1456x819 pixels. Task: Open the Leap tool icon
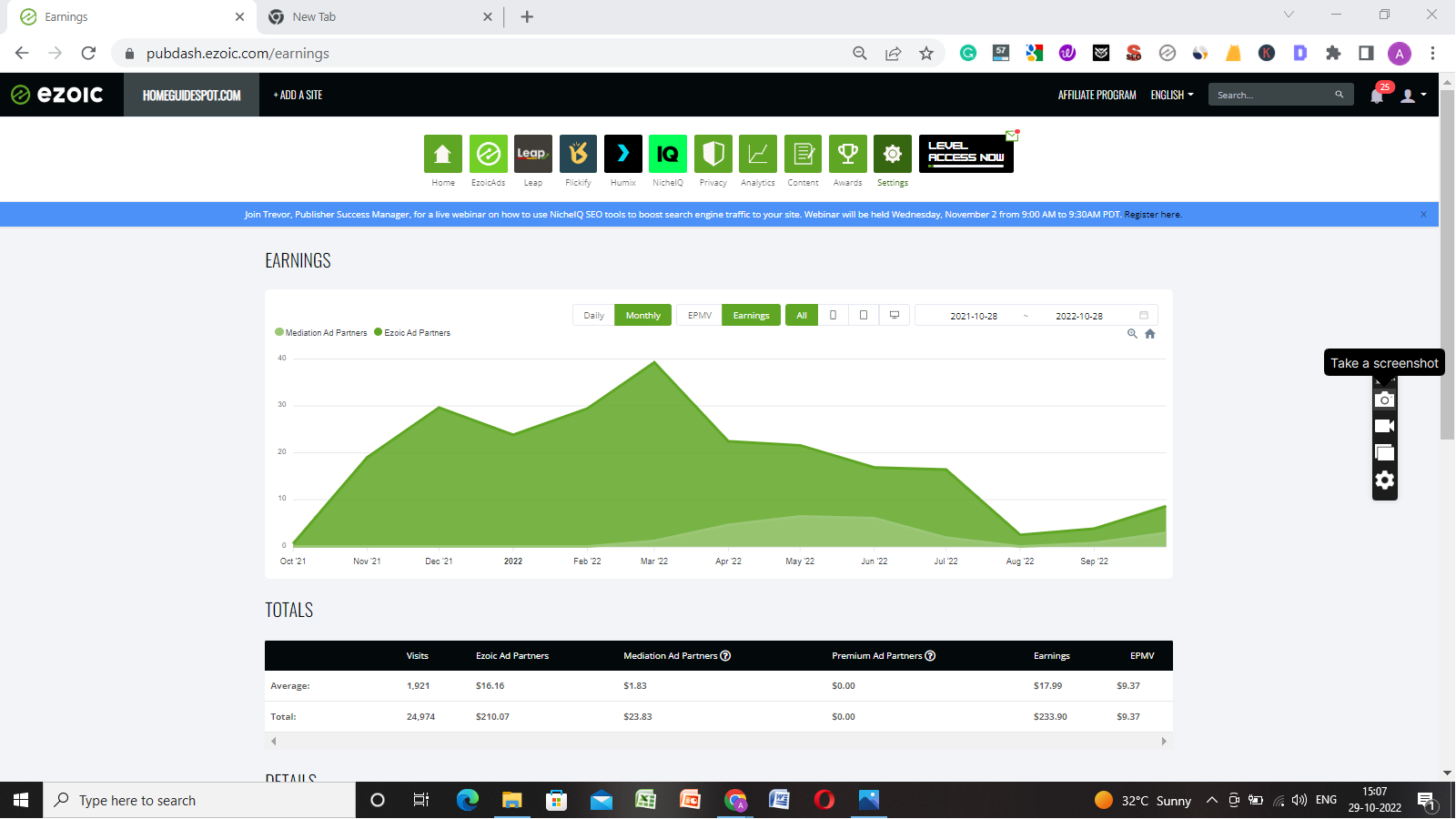[533, 154]
